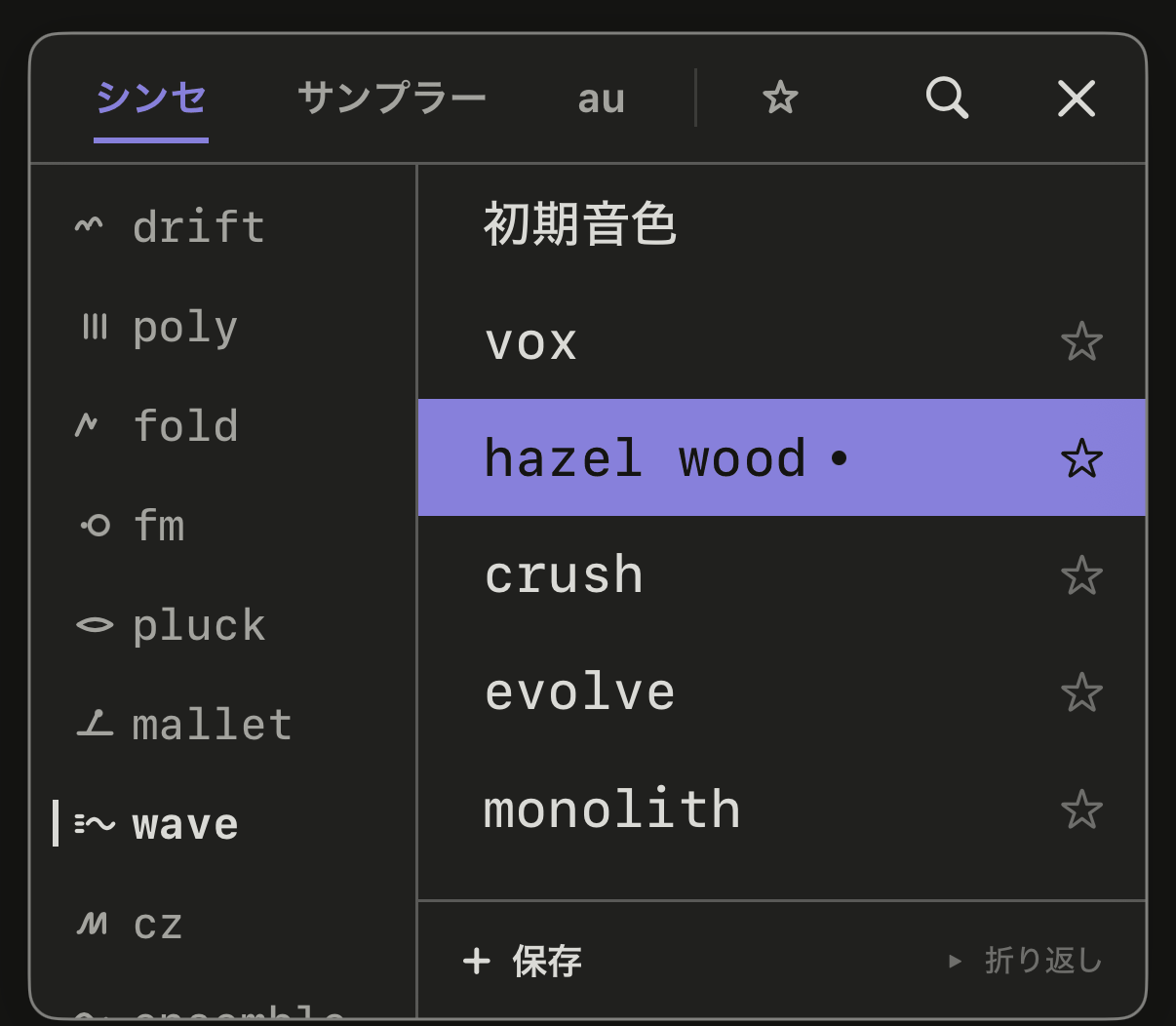
Task: Show favorites with the header star icon
Action: [x=780, y=98]
